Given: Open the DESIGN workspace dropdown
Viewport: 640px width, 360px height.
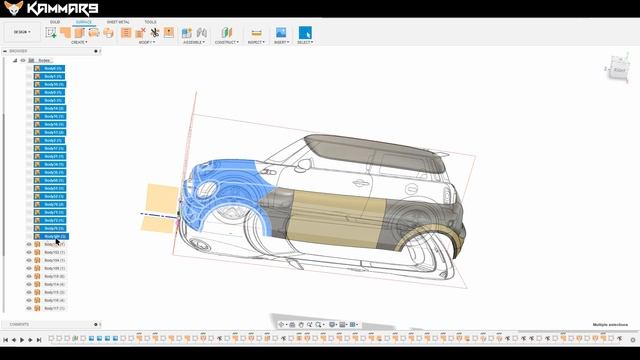Looking at the screenshot, I should pyautogui.click(x=22, y=32).
